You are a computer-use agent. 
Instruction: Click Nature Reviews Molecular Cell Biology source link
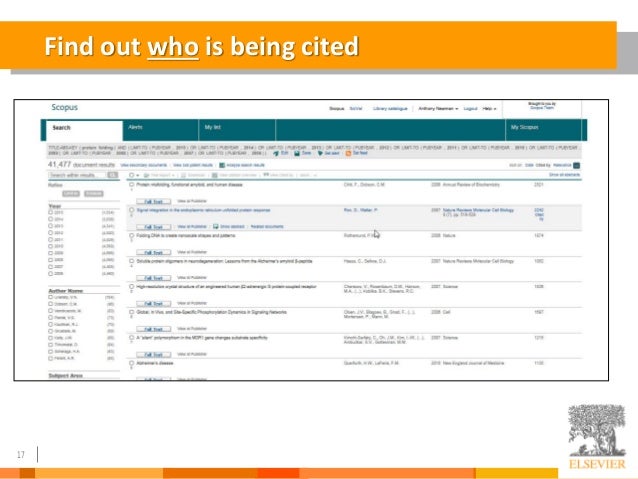click(478, 210)
